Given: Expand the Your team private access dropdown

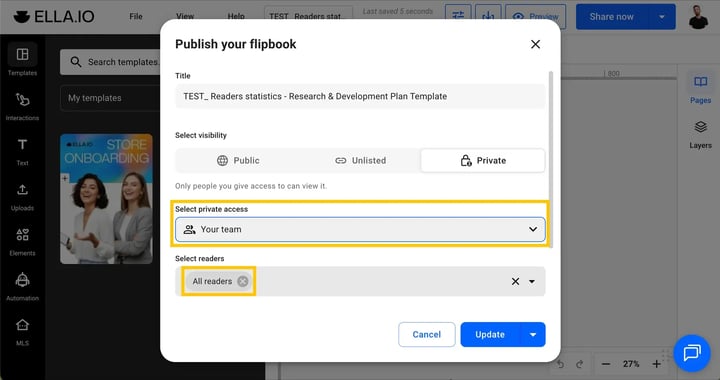Looking at the screenshot, I should [360, 229].
